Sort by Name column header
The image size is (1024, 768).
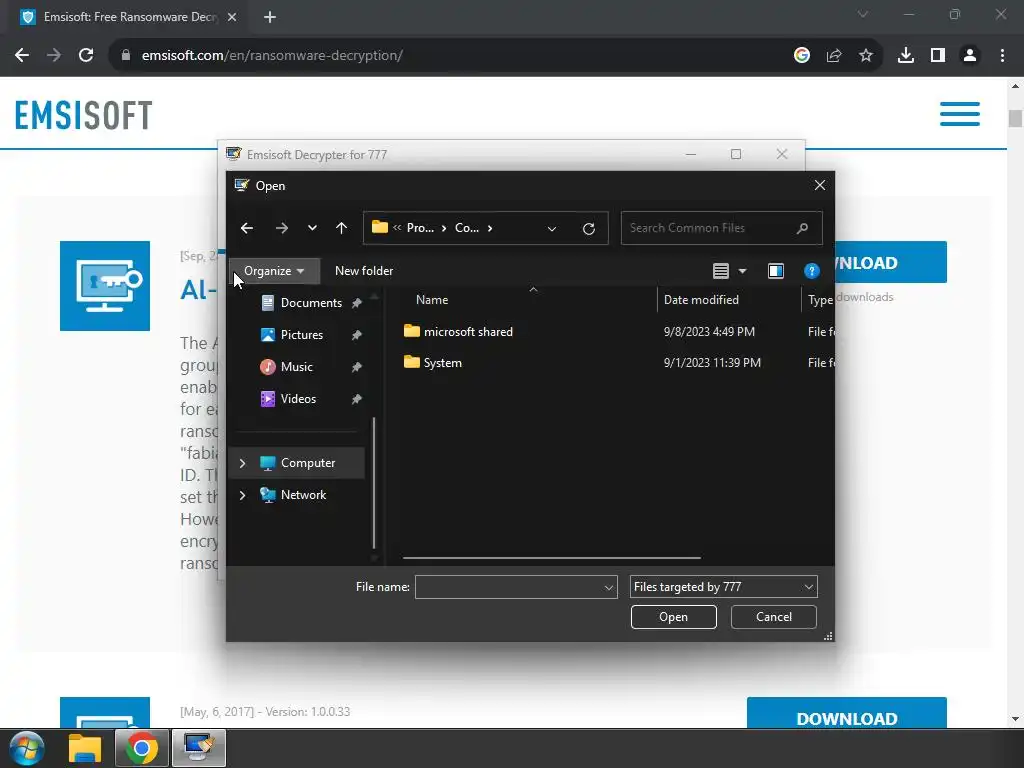[432, 300]
